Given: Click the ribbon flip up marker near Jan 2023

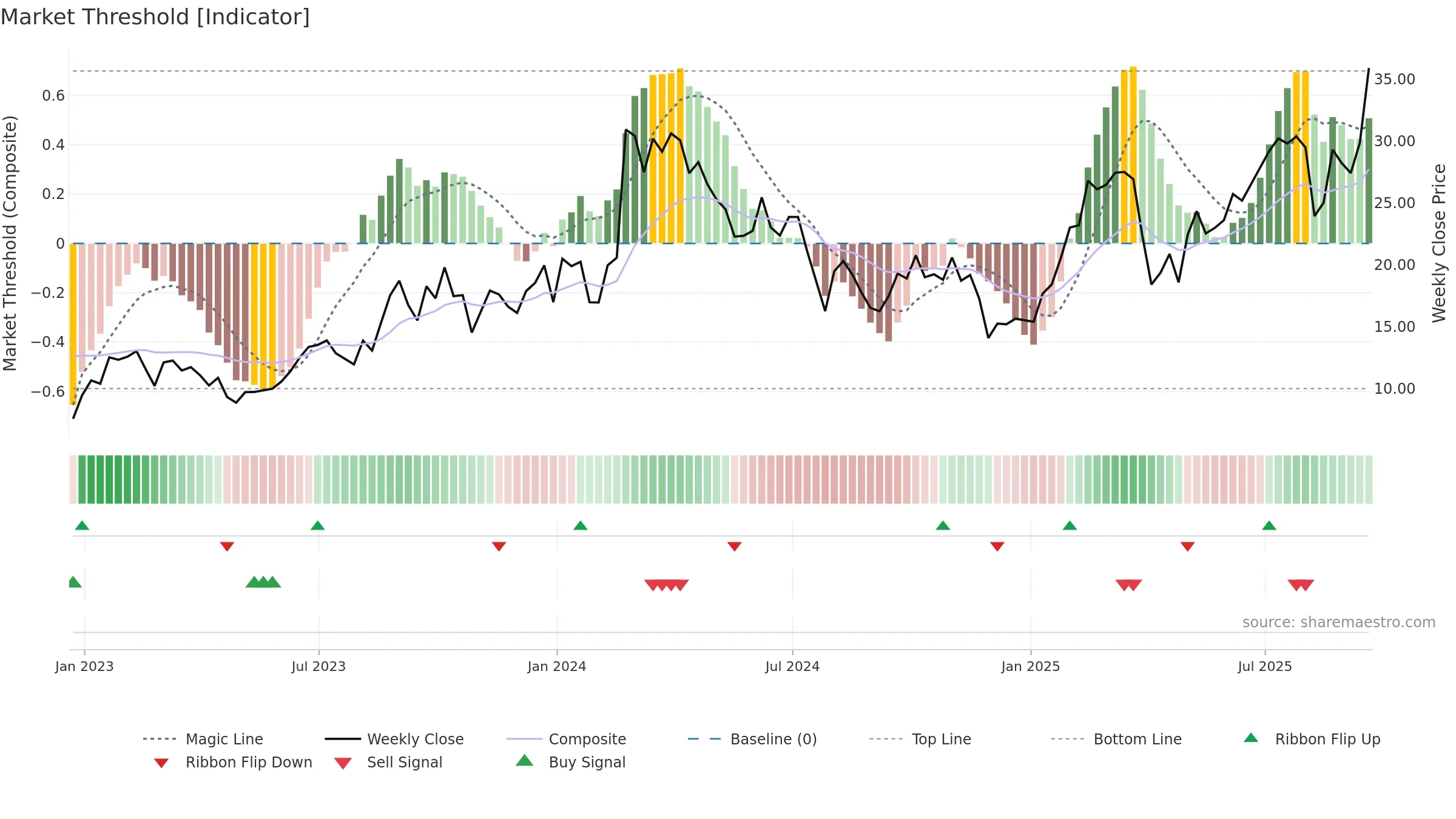Looking at the screenshot, I should (82, 525).
